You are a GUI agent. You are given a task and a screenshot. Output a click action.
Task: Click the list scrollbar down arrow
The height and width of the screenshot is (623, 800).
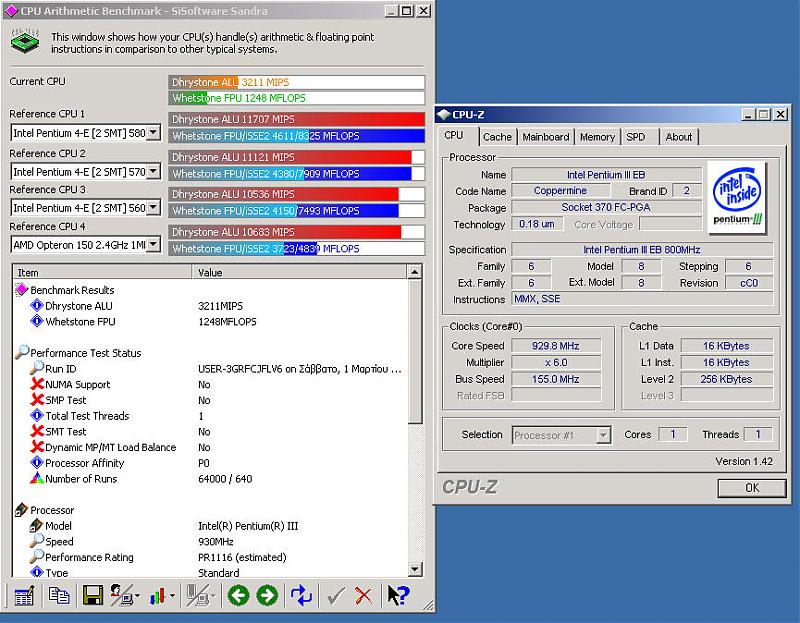415,569
